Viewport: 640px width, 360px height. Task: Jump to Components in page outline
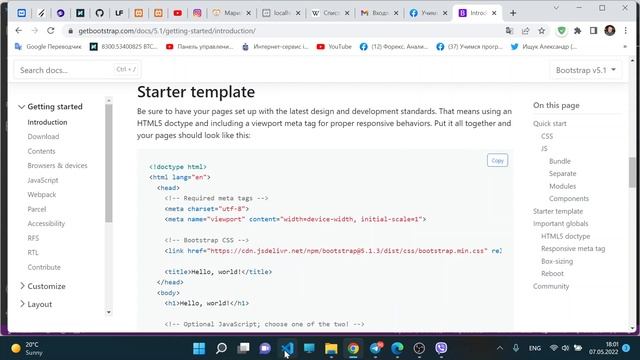(569, 198)
